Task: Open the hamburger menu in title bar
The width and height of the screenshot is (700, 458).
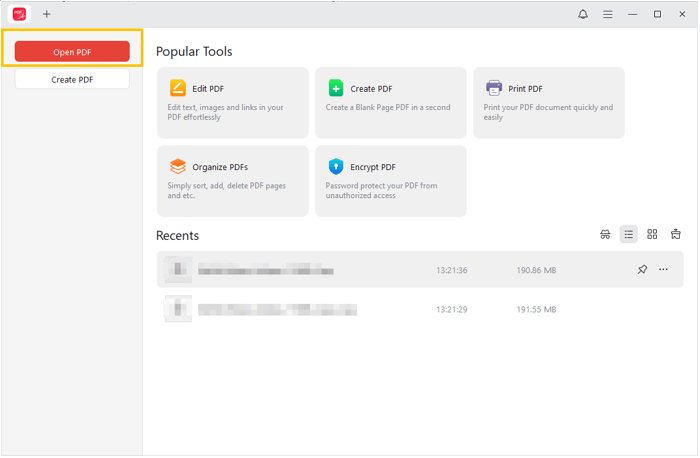Action: [608, 14]
